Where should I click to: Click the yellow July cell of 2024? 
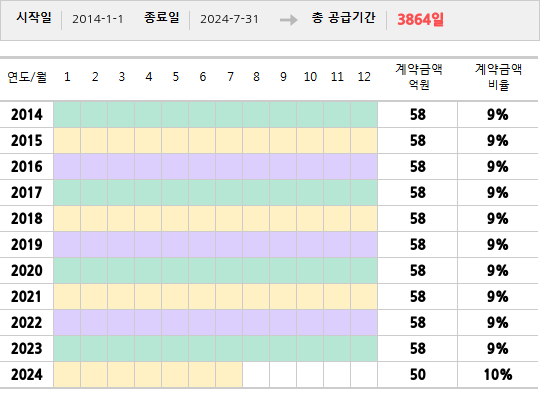(229, 374)
